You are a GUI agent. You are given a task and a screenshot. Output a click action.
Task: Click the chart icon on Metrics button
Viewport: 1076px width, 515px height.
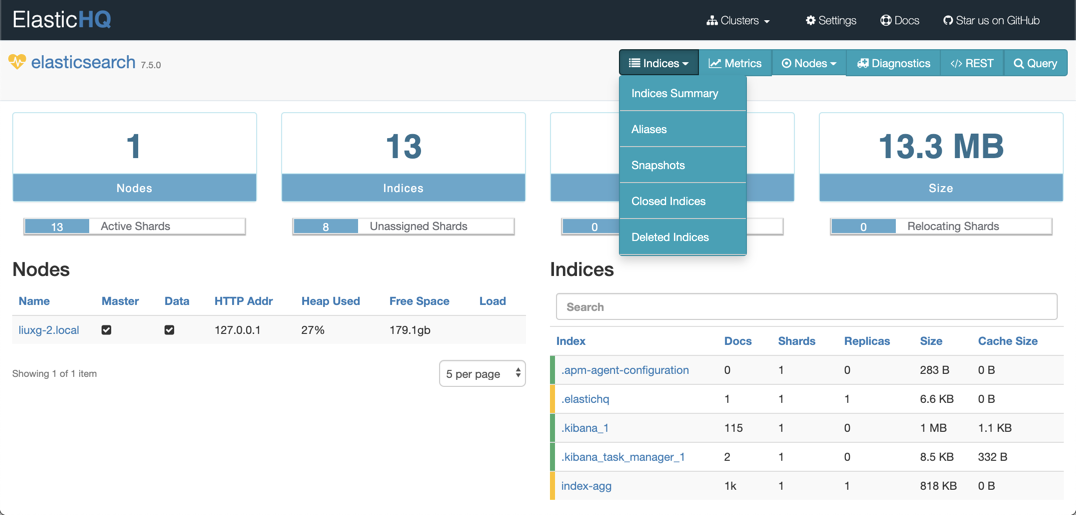(x=715, y=63)
